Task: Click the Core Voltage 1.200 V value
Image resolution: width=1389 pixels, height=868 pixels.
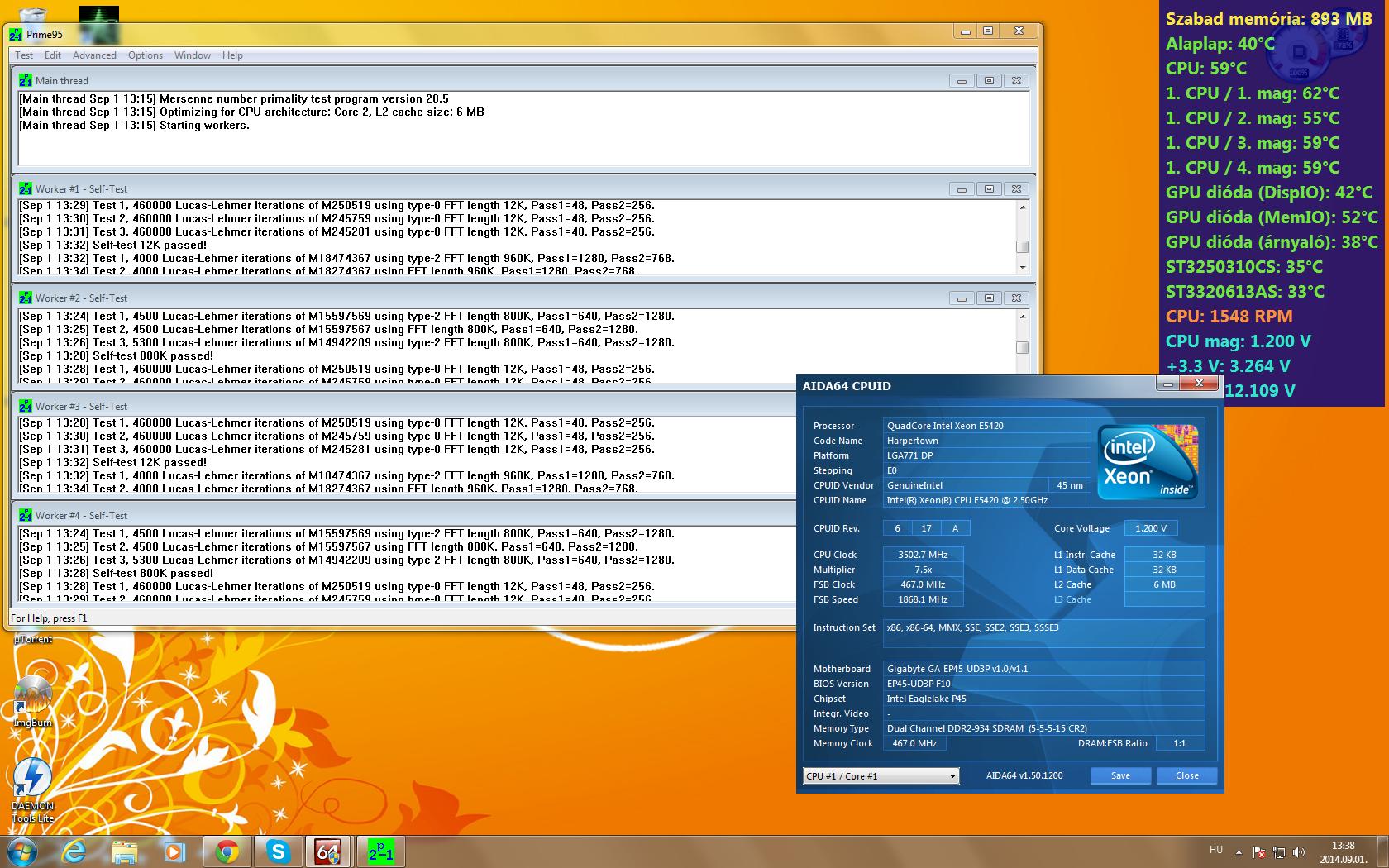Action: [x=1151, y=528]
